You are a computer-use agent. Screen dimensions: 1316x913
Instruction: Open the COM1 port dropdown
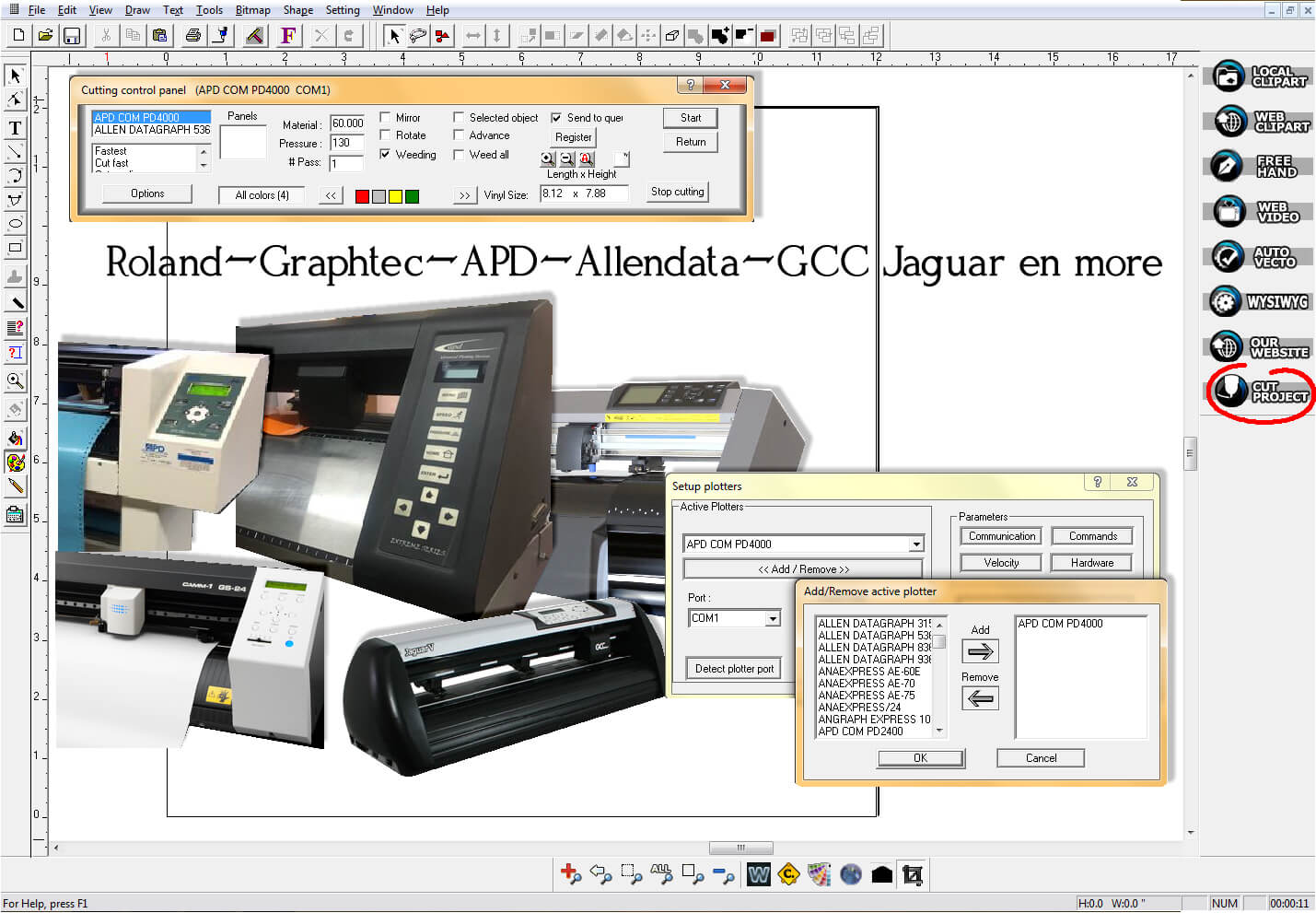773,618
